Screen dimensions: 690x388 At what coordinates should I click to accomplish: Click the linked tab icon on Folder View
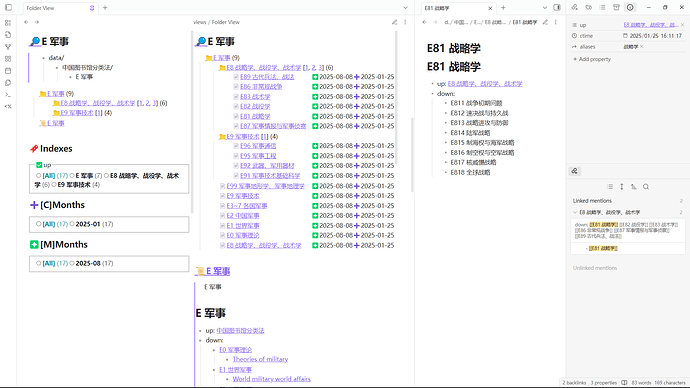[x=92, y=8]
